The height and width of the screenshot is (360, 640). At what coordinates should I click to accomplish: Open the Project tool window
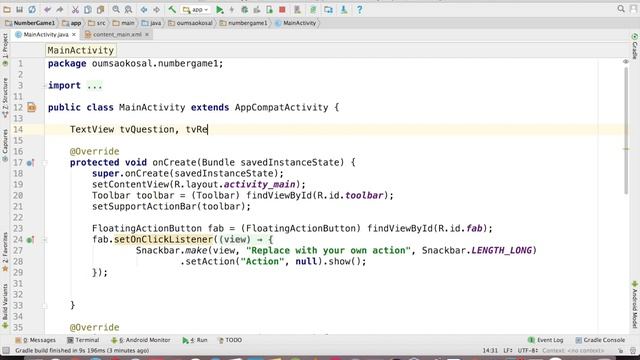[5, 50]
